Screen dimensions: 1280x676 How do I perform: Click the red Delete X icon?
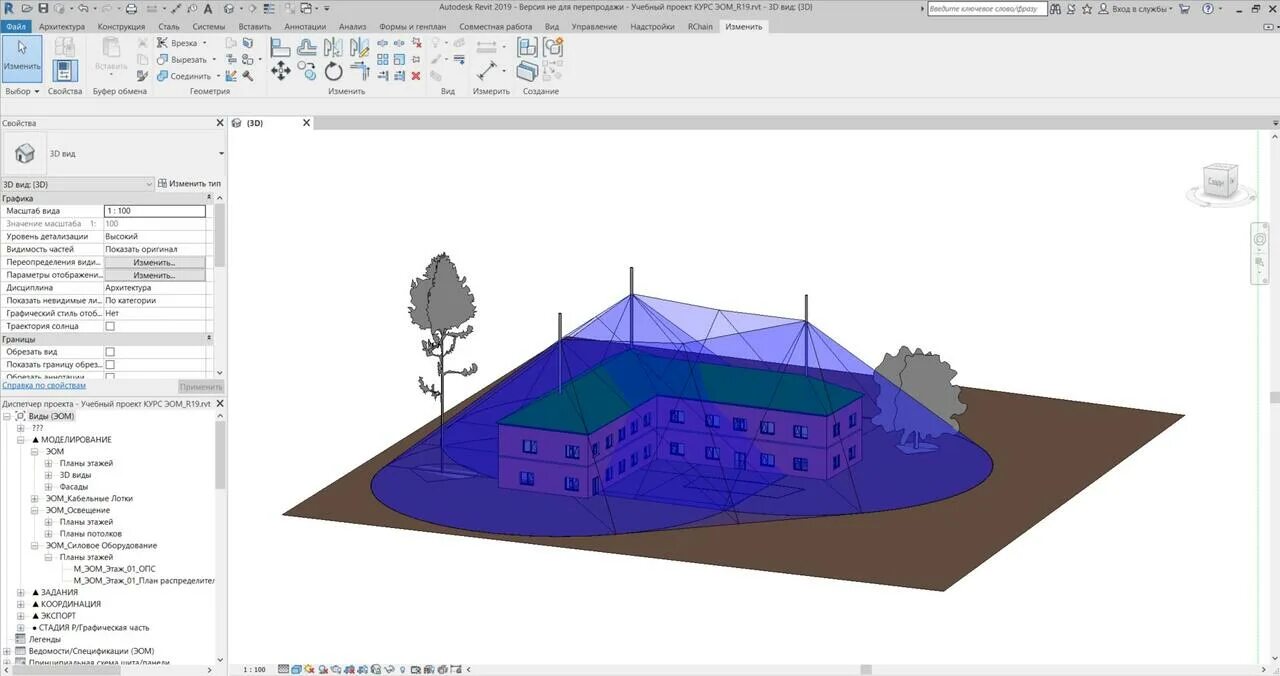pyautogui.click(x=416, y=76)
